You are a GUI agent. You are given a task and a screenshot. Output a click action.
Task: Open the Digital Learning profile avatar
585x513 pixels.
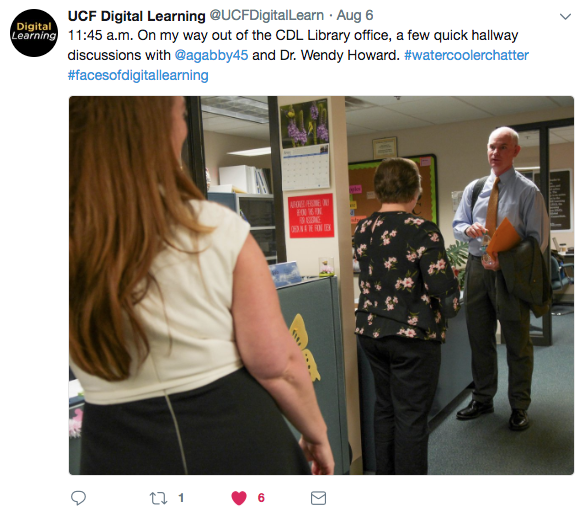coord(34,33)
